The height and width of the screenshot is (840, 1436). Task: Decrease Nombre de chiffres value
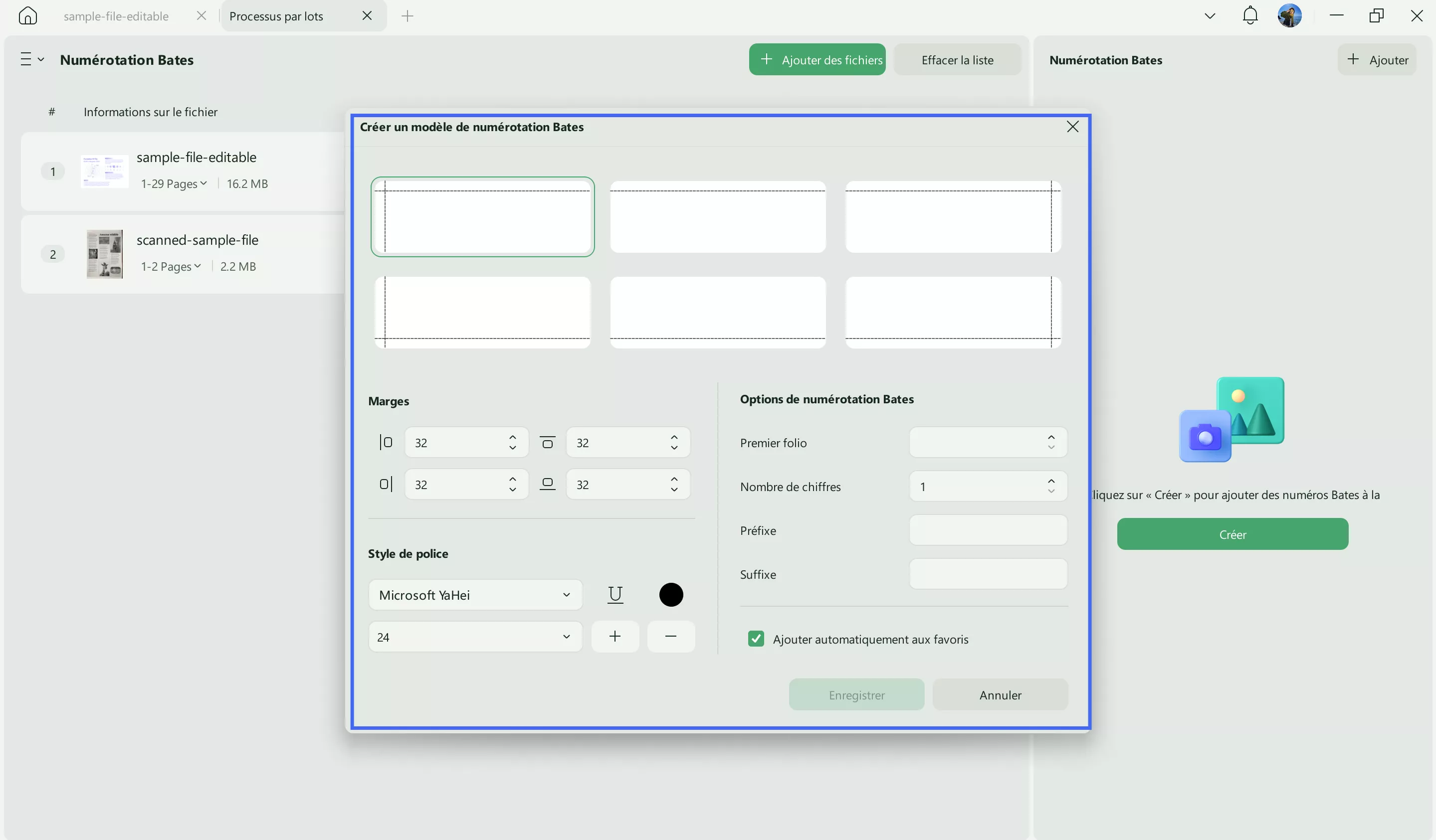1051,492
